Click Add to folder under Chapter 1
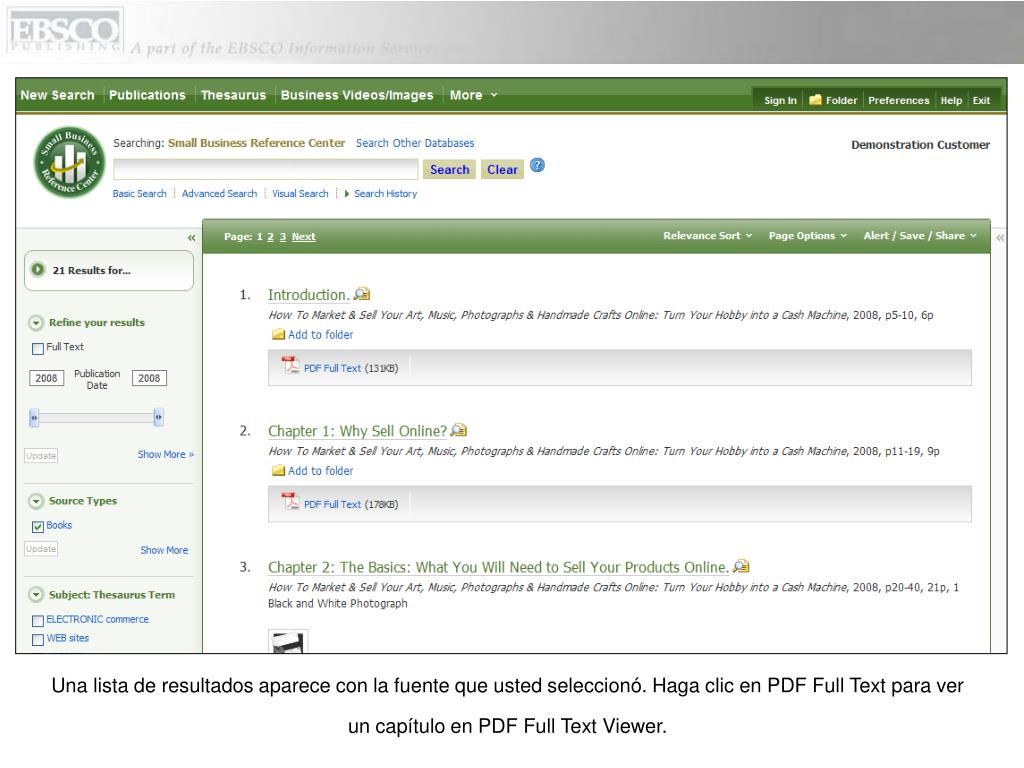The height and width of the screenshot is (768, 1024). pos(321,471)
